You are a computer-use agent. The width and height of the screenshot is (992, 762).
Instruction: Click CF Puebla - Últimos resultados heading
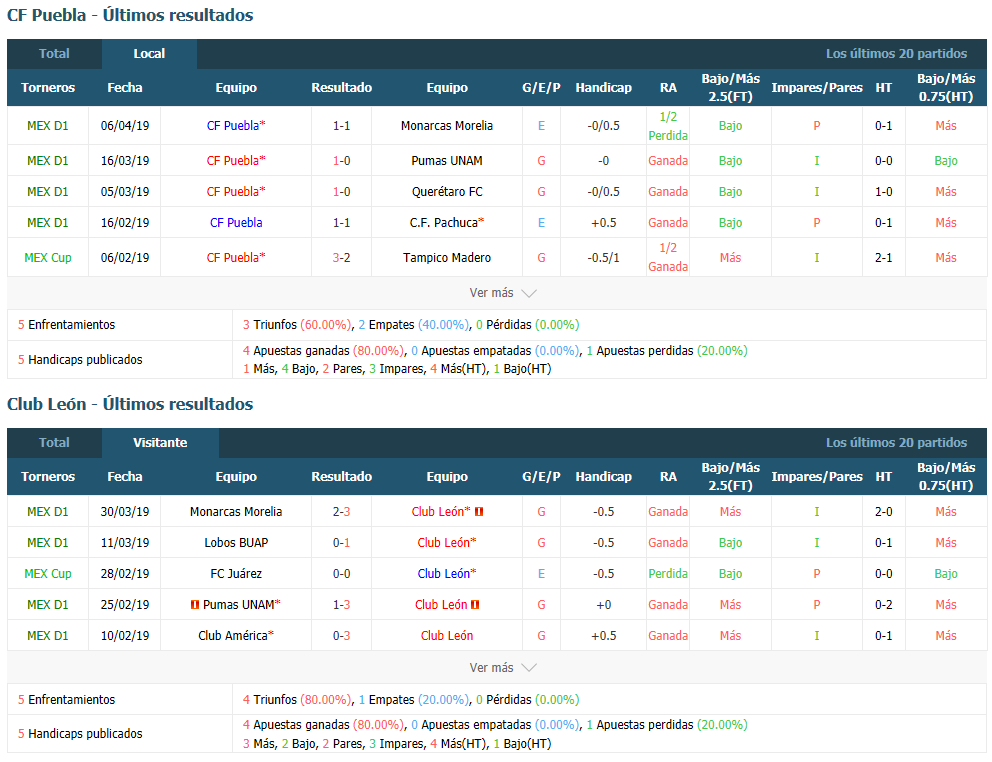tap(130, 15)
